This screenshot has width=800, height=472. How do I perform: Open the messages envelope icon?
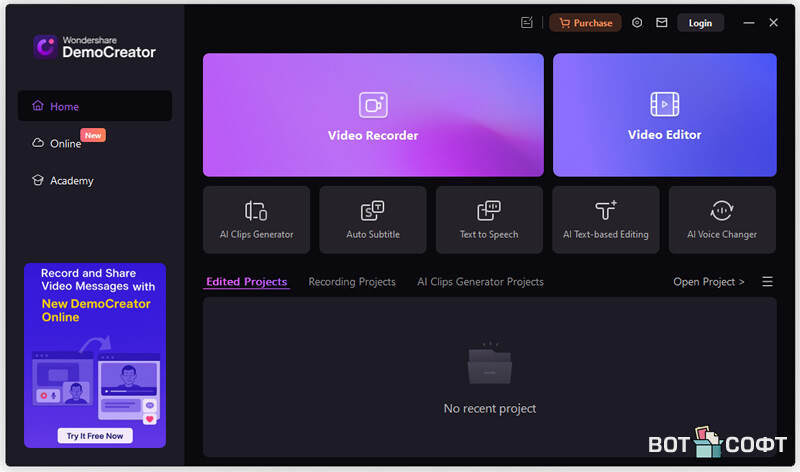(662, 22)
